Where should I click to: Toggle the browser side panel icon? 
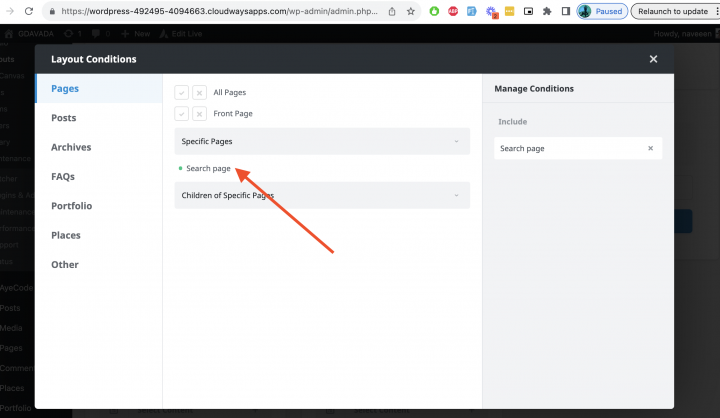566,11
